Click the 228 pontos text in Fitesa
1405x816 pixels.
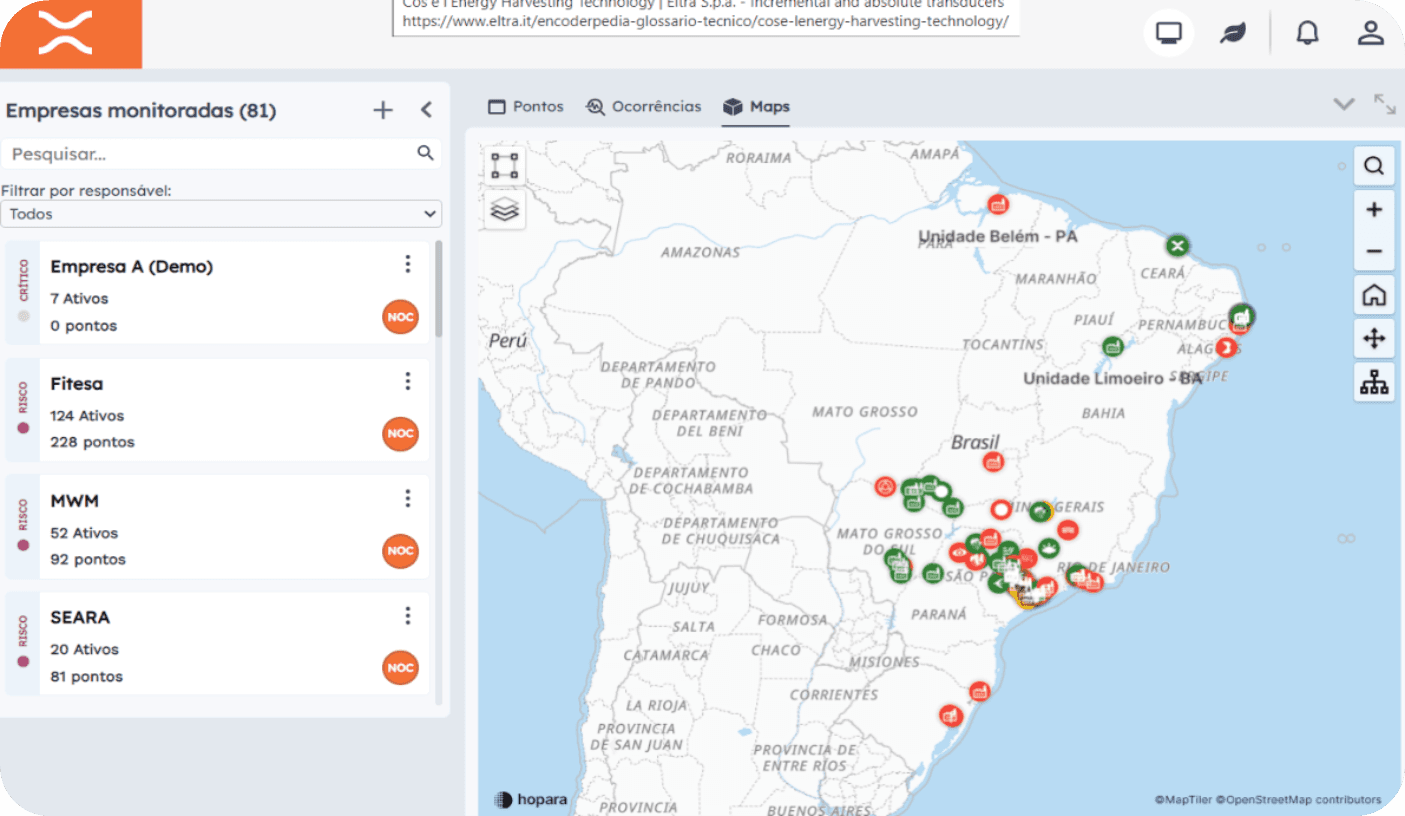92,442
